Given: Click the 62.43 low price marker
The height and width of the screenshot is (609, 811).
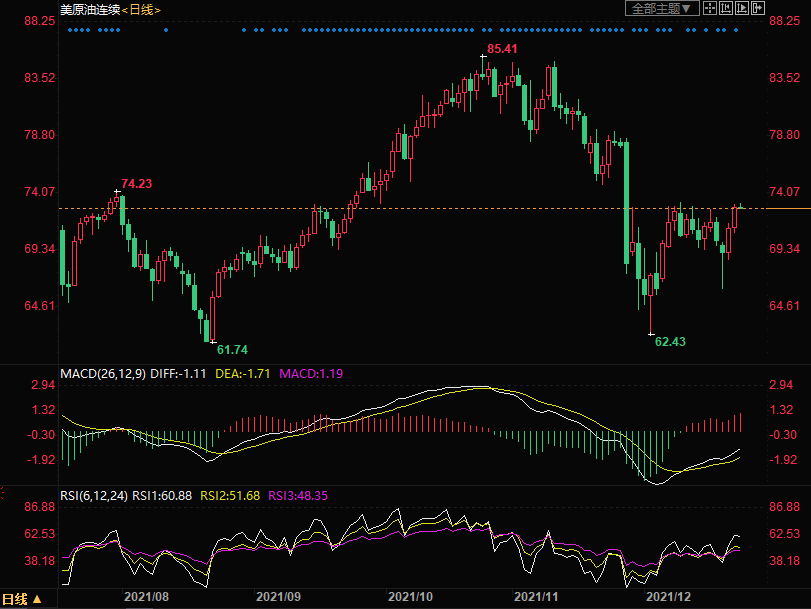Looking at the screenshot, I should [x=670, y=341].
